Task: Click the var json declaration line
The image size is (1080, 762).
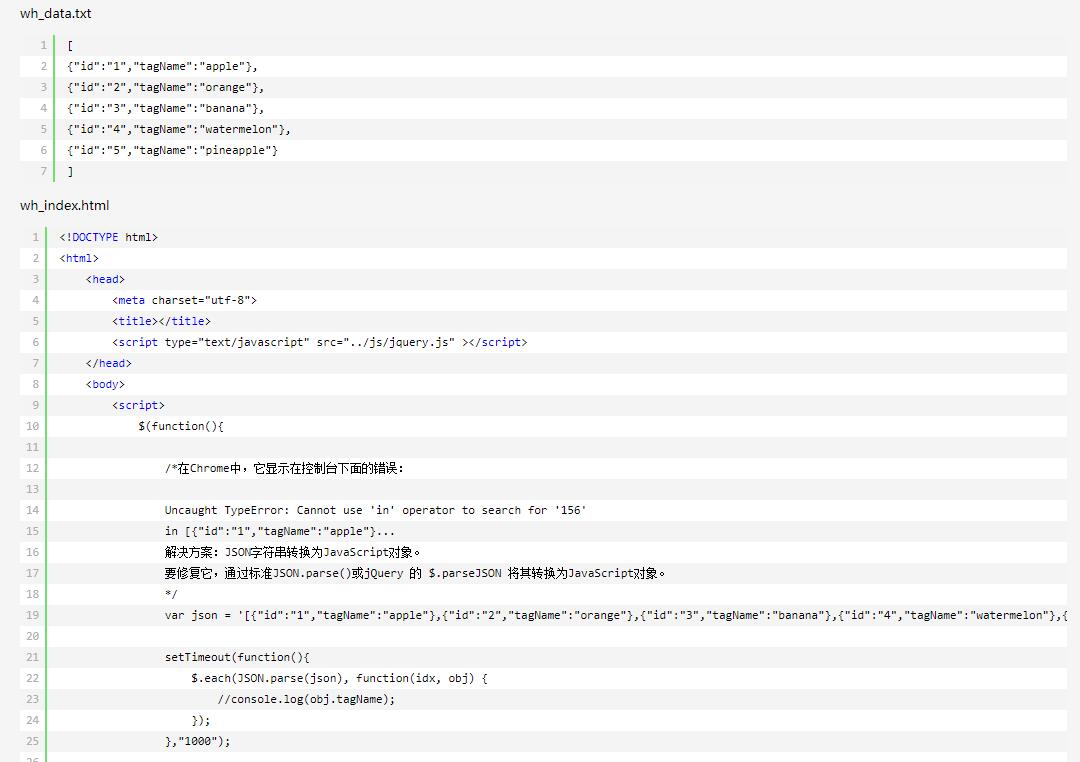Action: (616, 615)
